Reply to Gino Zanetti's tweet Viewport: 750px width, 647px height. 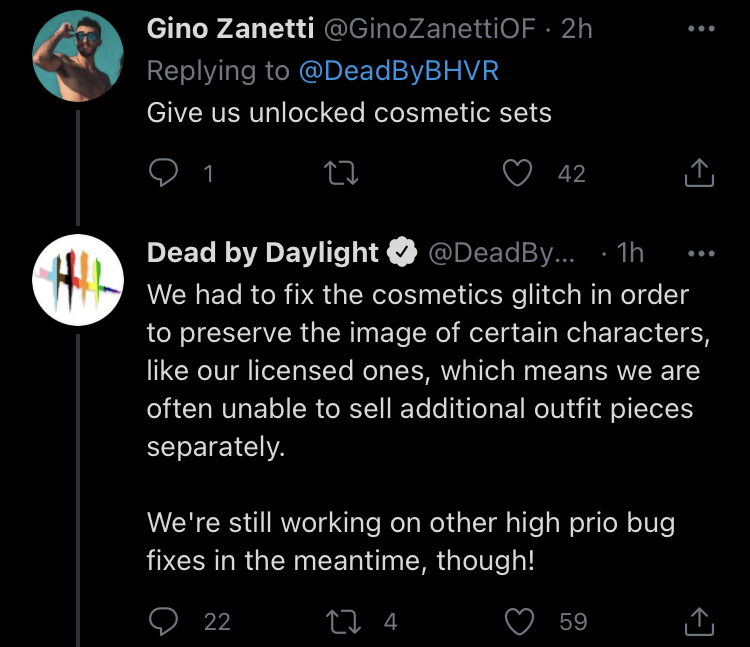(164, 173)
